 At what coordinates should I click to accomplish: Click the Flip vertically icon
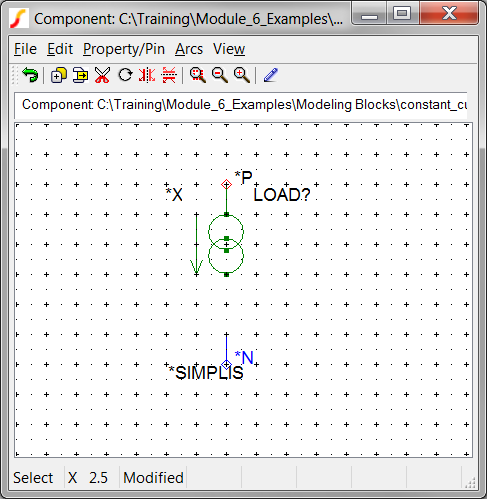pos(169,75)
